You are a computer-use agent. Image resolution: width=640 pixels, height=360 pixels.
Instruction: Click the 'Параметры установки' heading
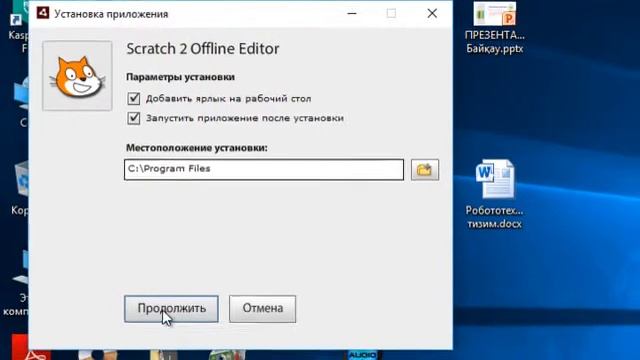[x=180, y=77]
